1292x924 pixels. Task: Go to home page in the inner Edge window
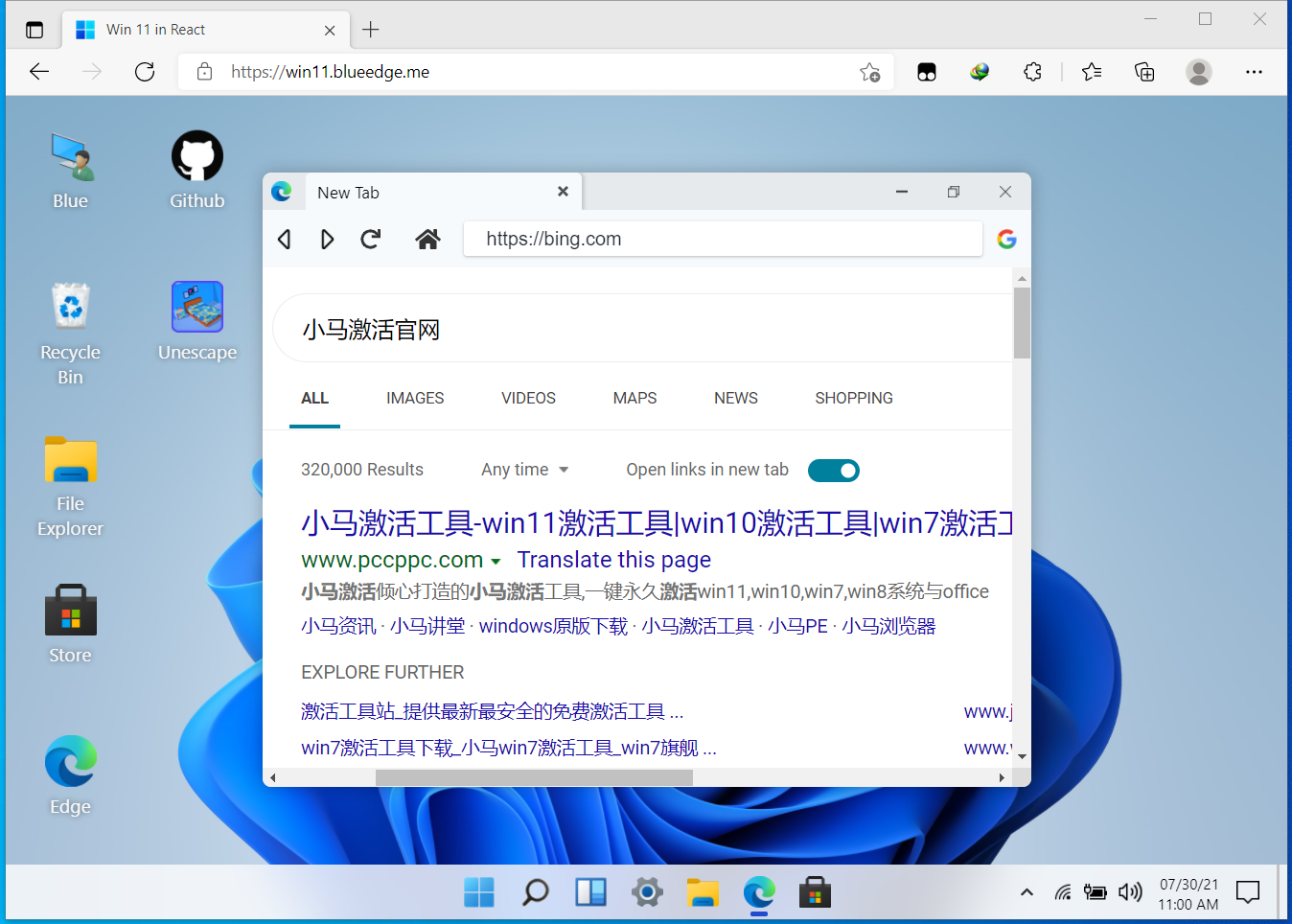point(427,239)
